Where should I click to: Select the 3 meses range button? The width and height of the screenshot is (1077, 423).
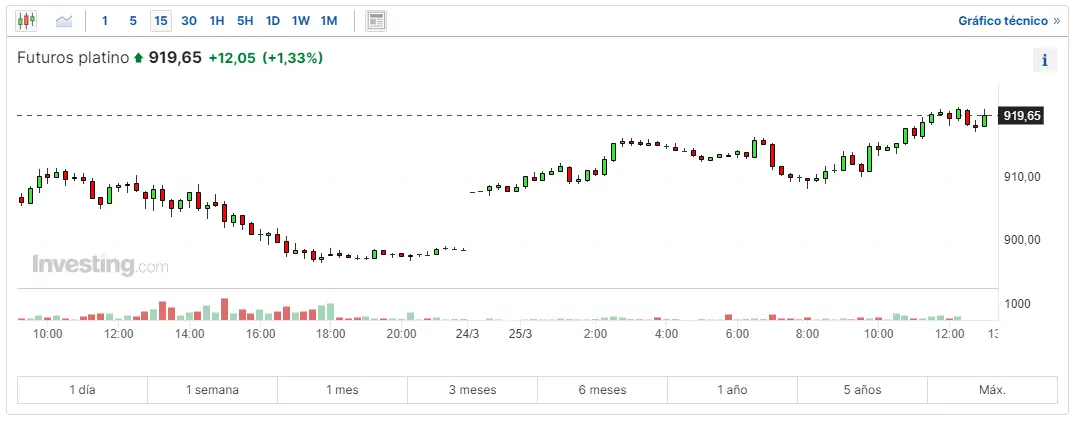point(472,390)
